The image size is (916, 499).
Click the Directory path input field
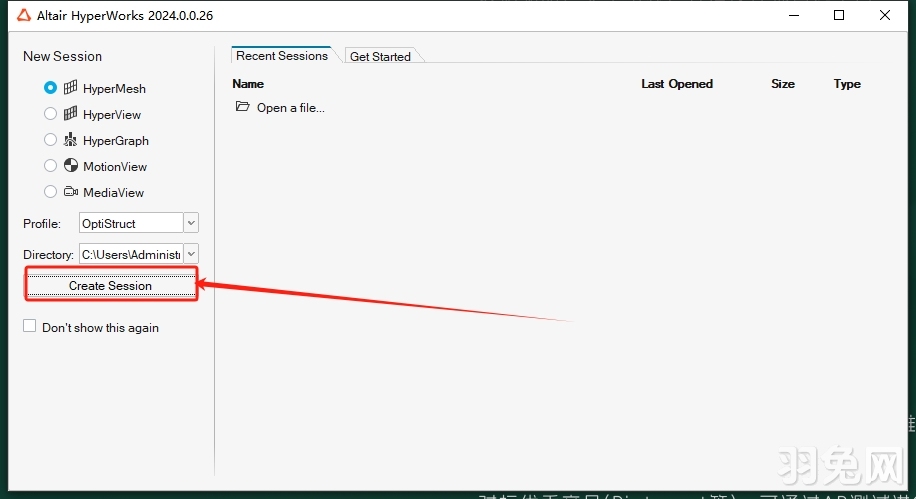pyautogui.click(x=131, y=254)
